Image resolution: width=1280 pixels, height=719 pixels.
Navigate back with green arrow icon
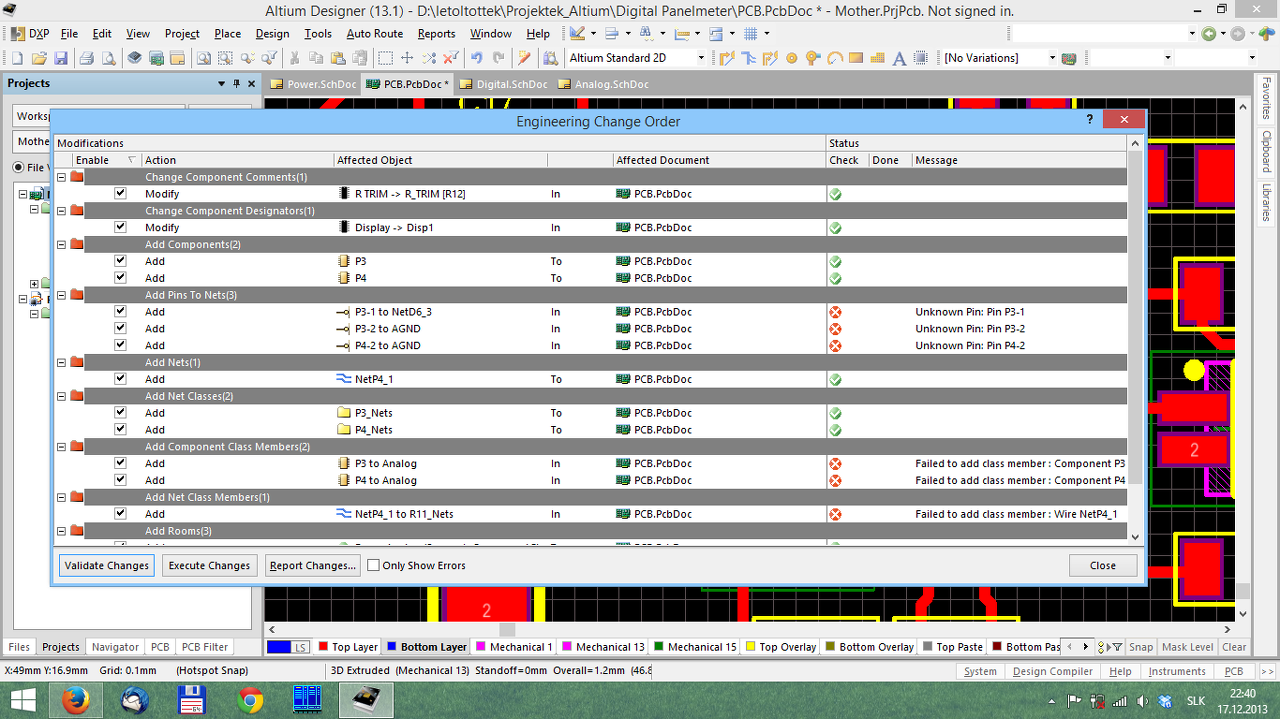point(1208,33)
